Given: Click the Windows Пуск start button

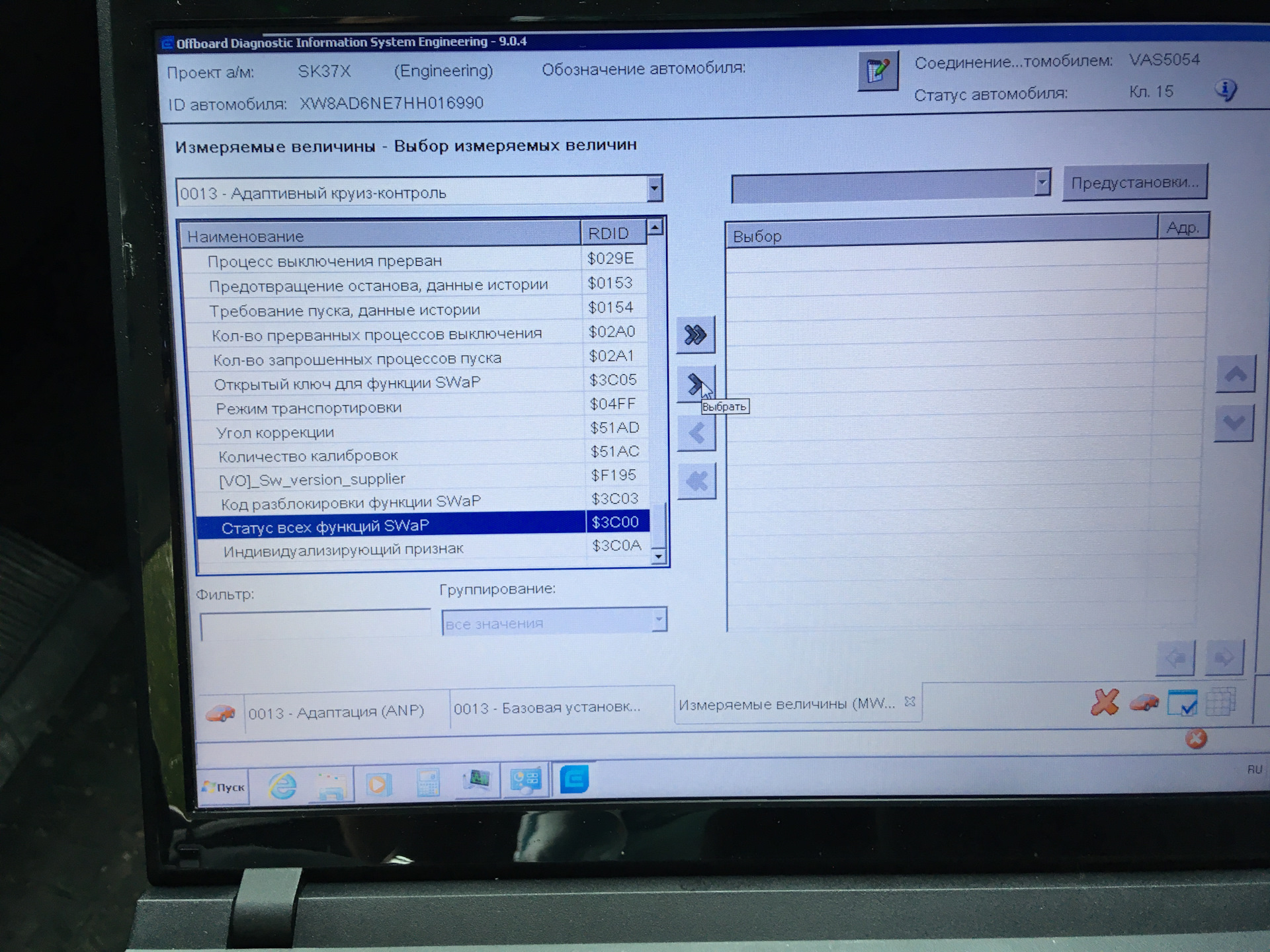Looking at the screenshot, I should [x=224, y=787].
